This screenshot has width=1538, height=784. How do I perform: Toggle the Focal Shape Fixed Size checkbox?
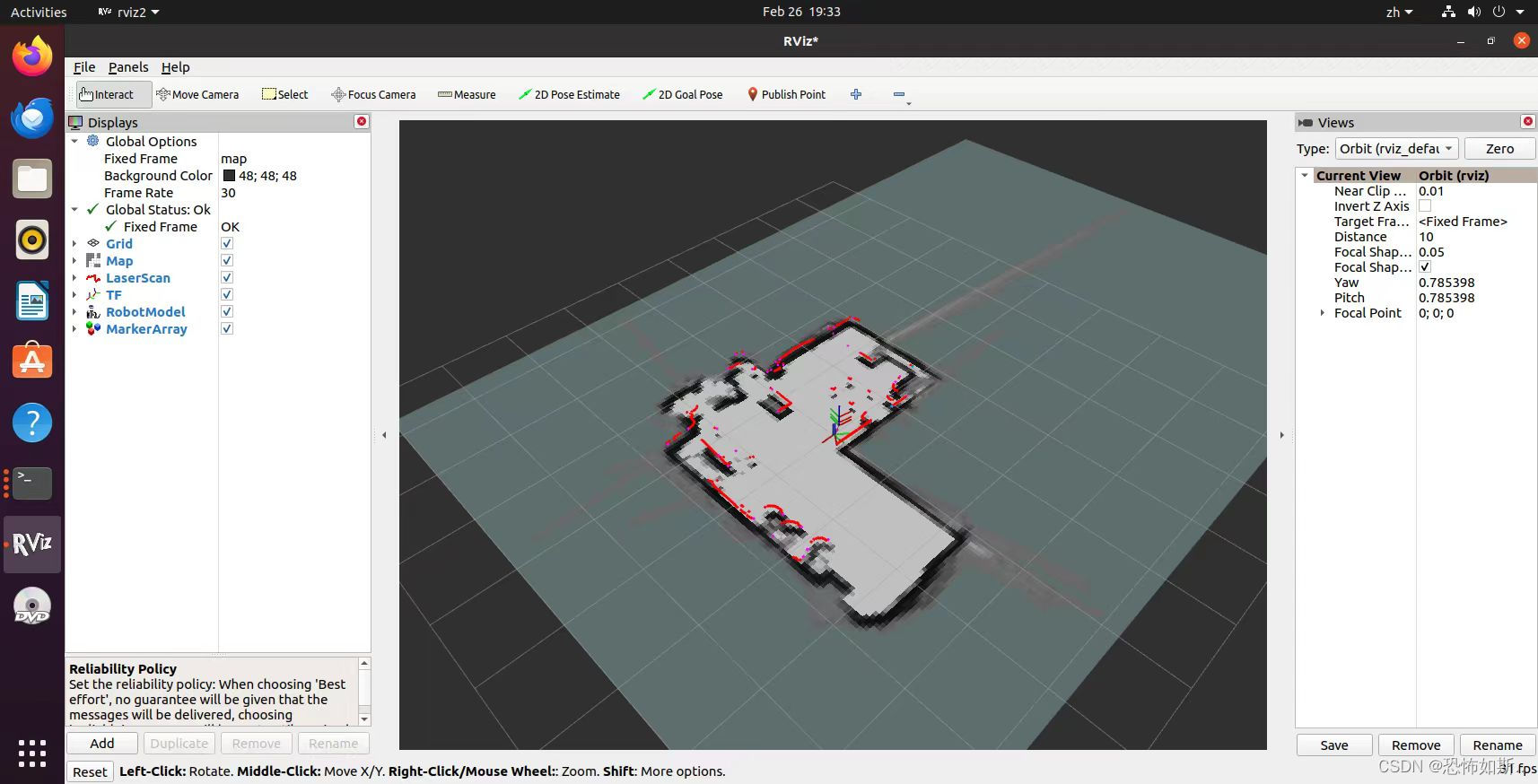coord(1425,267)
